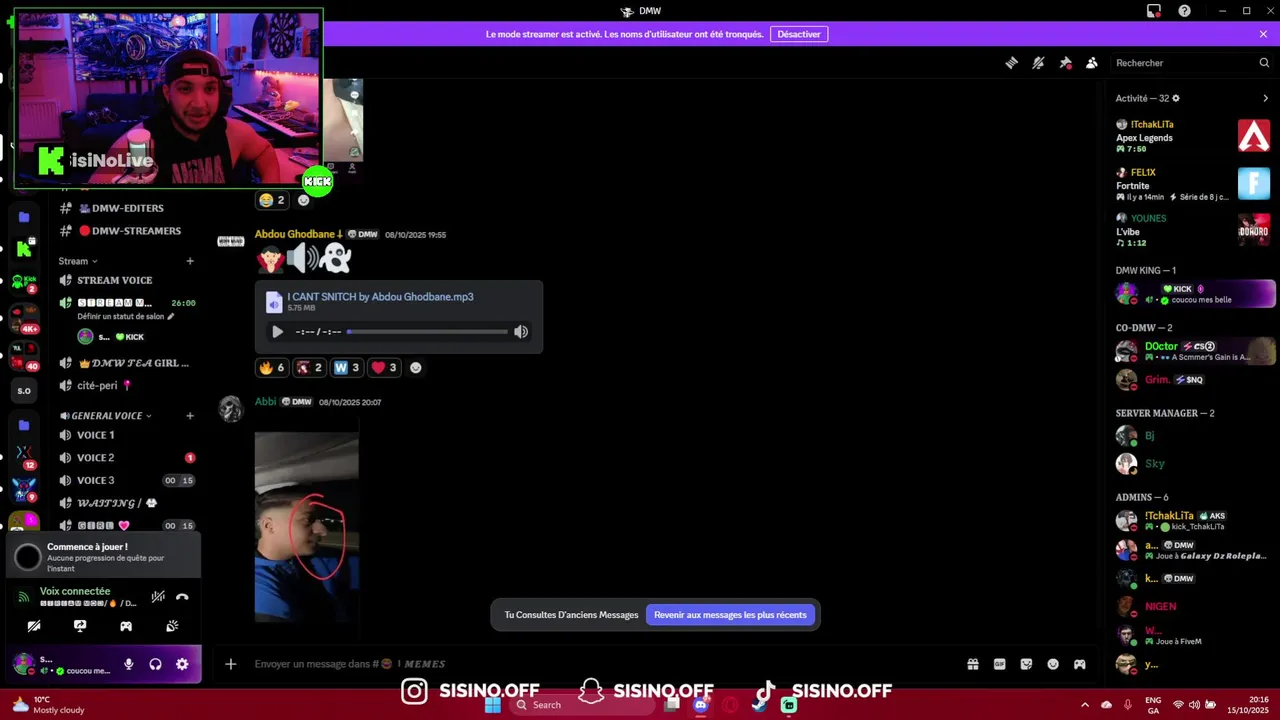
Task: Mute the microphone in user panel
Action: (x=128, y=664)
